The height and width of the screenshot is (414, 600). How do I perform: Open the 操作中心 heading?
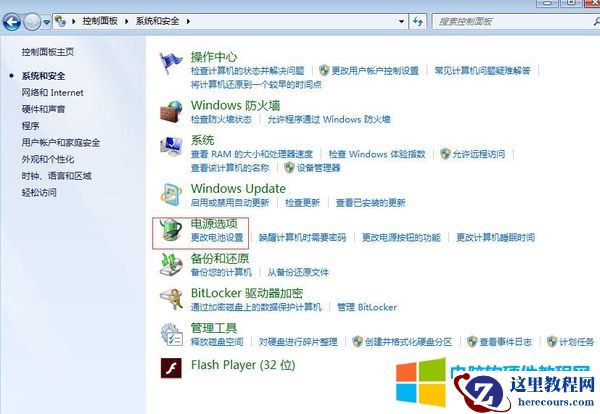pyautogui.click(x=214, y=57)
